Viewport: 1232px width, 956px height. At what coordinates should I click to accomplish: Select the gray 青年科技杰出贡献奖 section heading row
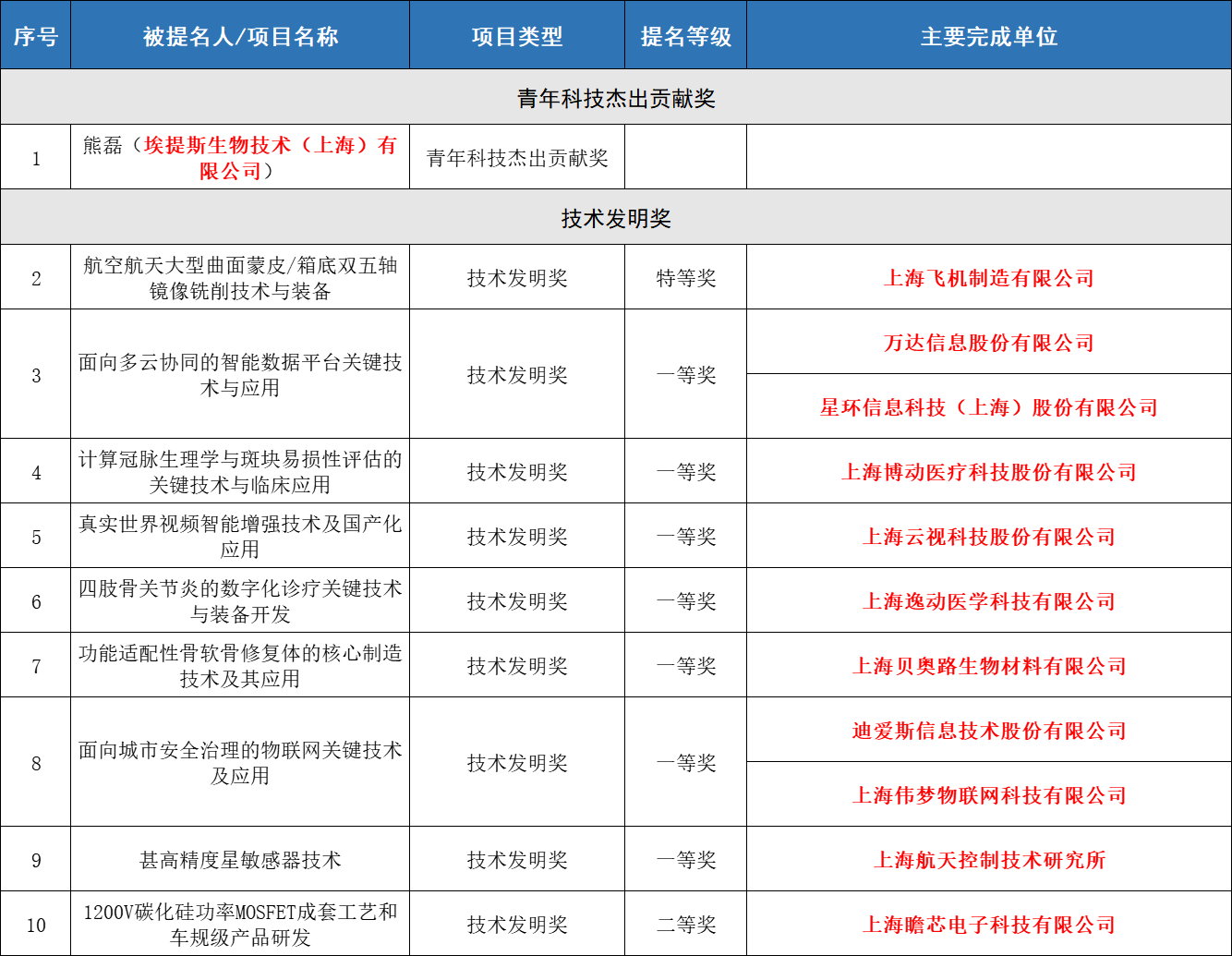click(616, 98)
